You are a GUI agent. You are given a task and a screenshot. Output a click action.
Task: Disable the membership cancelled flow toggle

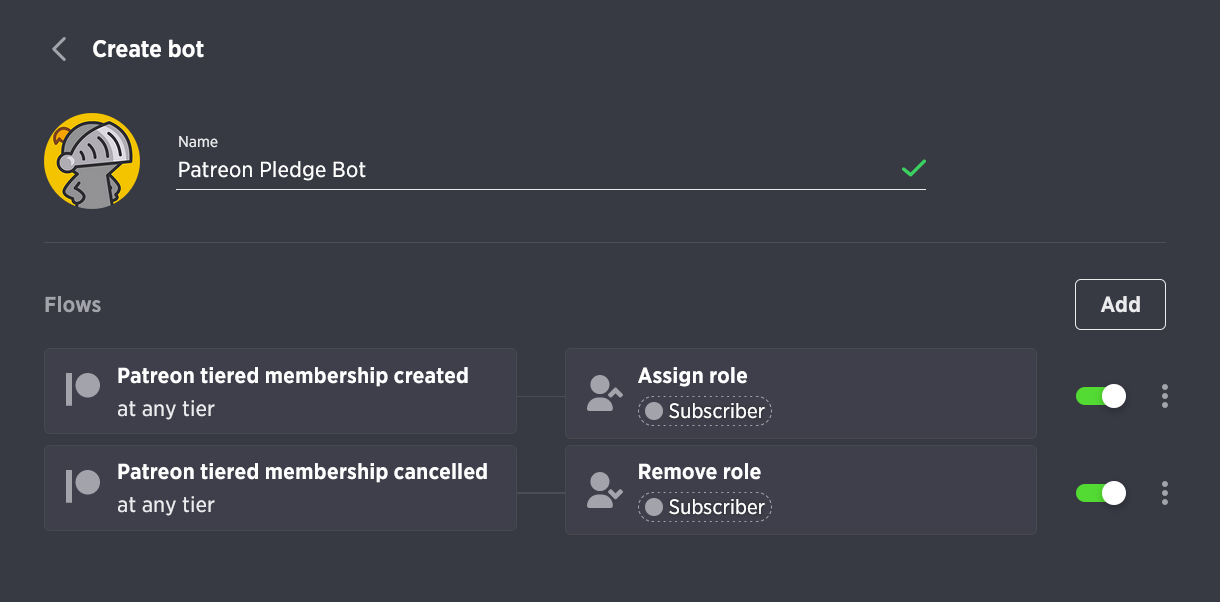[x=1101, y=492]
